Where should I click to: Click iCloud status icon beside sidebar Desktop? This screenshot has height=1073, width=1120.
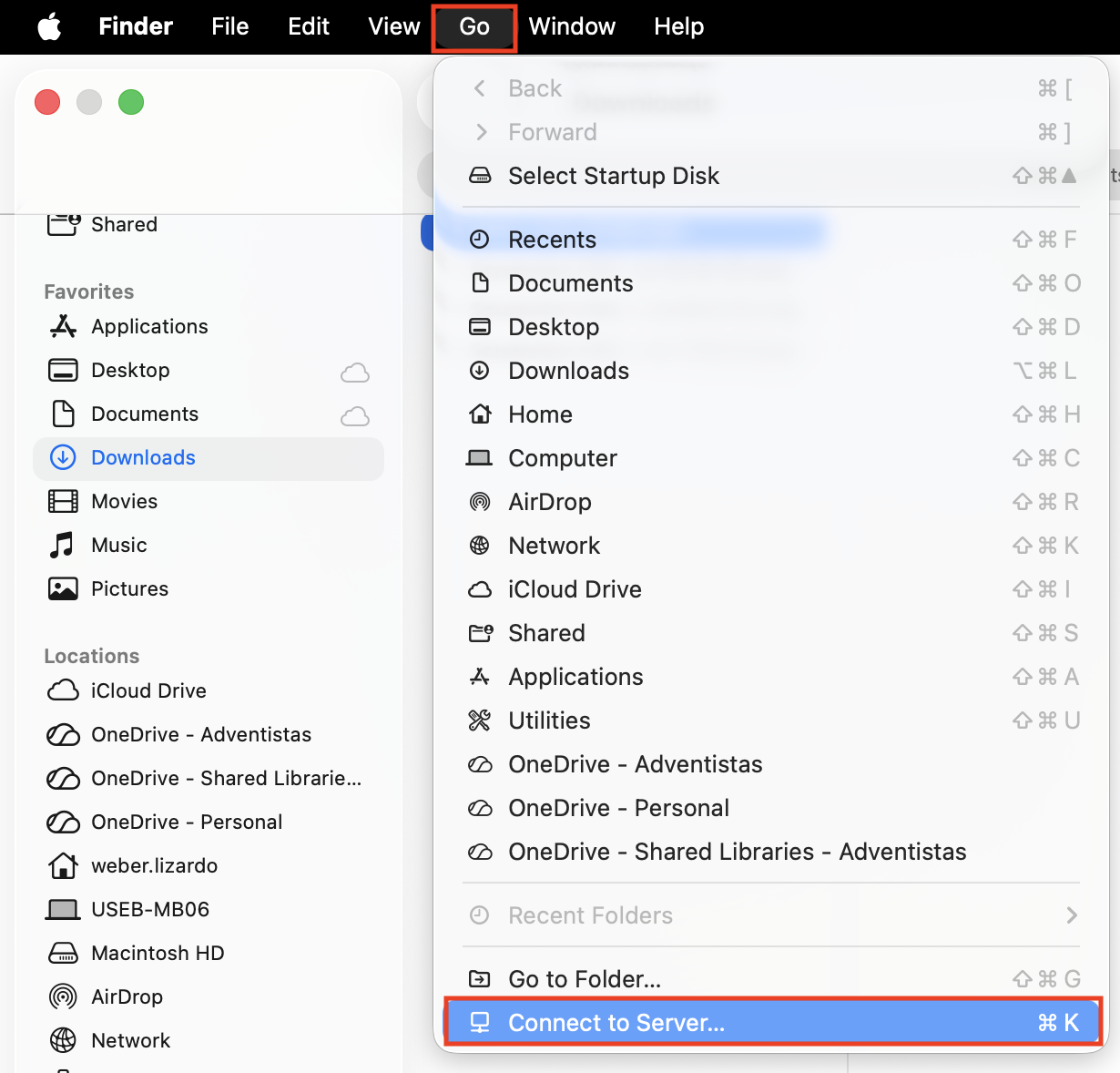pos(354,372)
